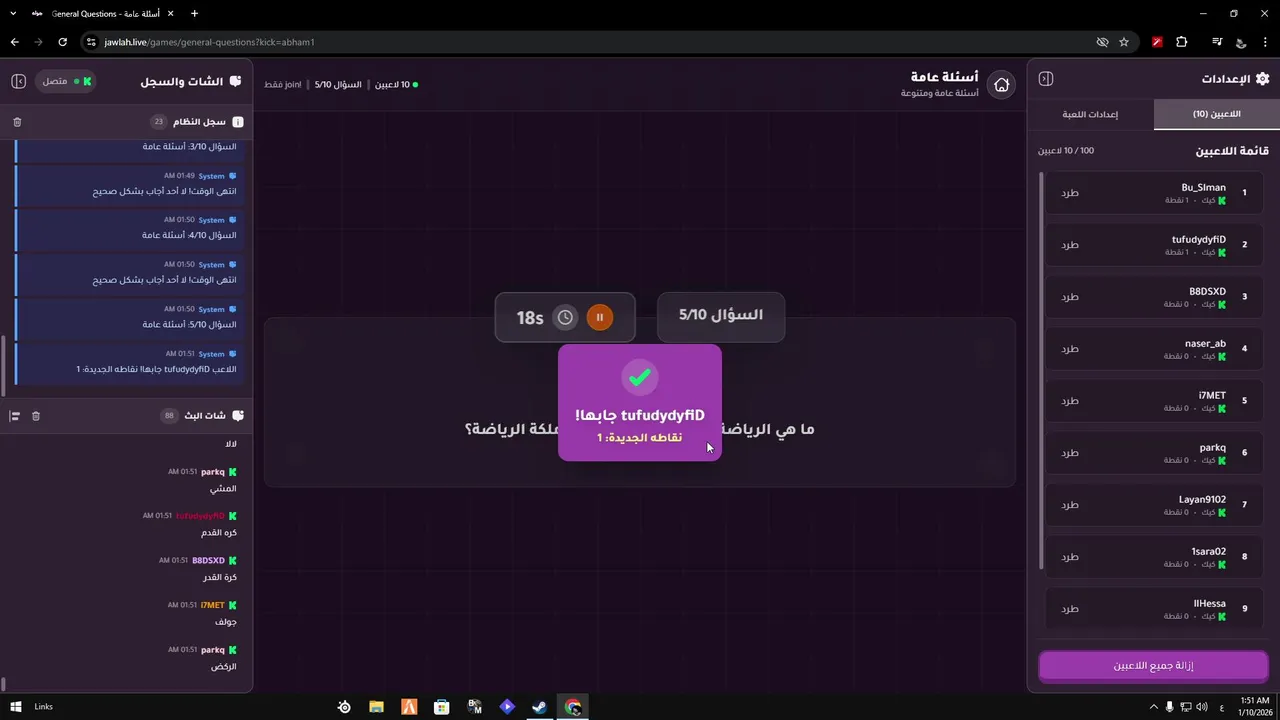
Task: Collapse the chat and log panel icon
Action: [18, 81]
